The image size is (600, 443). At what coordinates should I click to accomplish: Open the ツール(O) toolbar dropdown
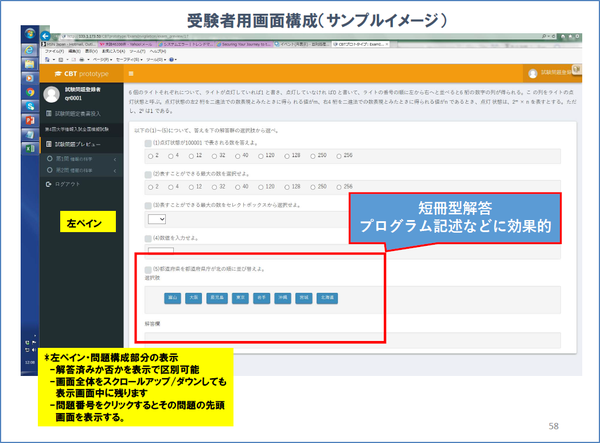[155, 60]
